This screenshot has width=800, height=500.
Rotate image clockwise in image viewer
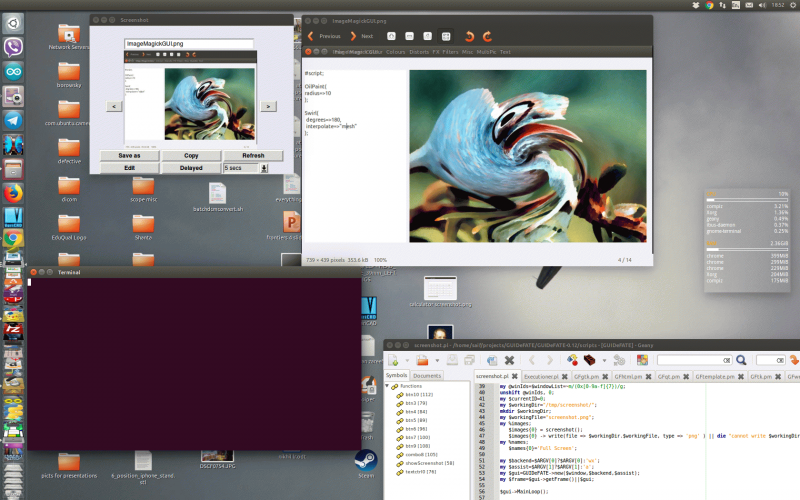[487, 36]
